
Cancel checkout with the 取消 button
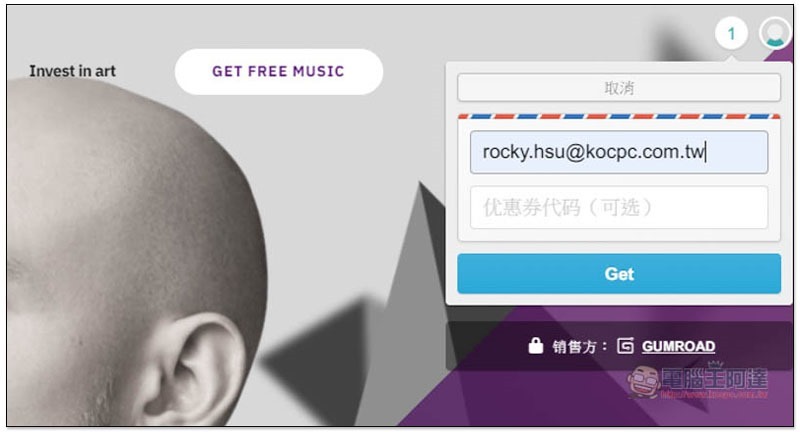[619, 88]
